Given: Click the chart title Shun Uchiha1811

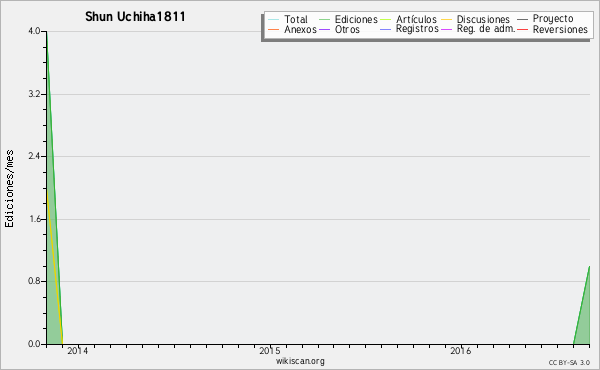Looking at the screenshot, I should (135, 17).
